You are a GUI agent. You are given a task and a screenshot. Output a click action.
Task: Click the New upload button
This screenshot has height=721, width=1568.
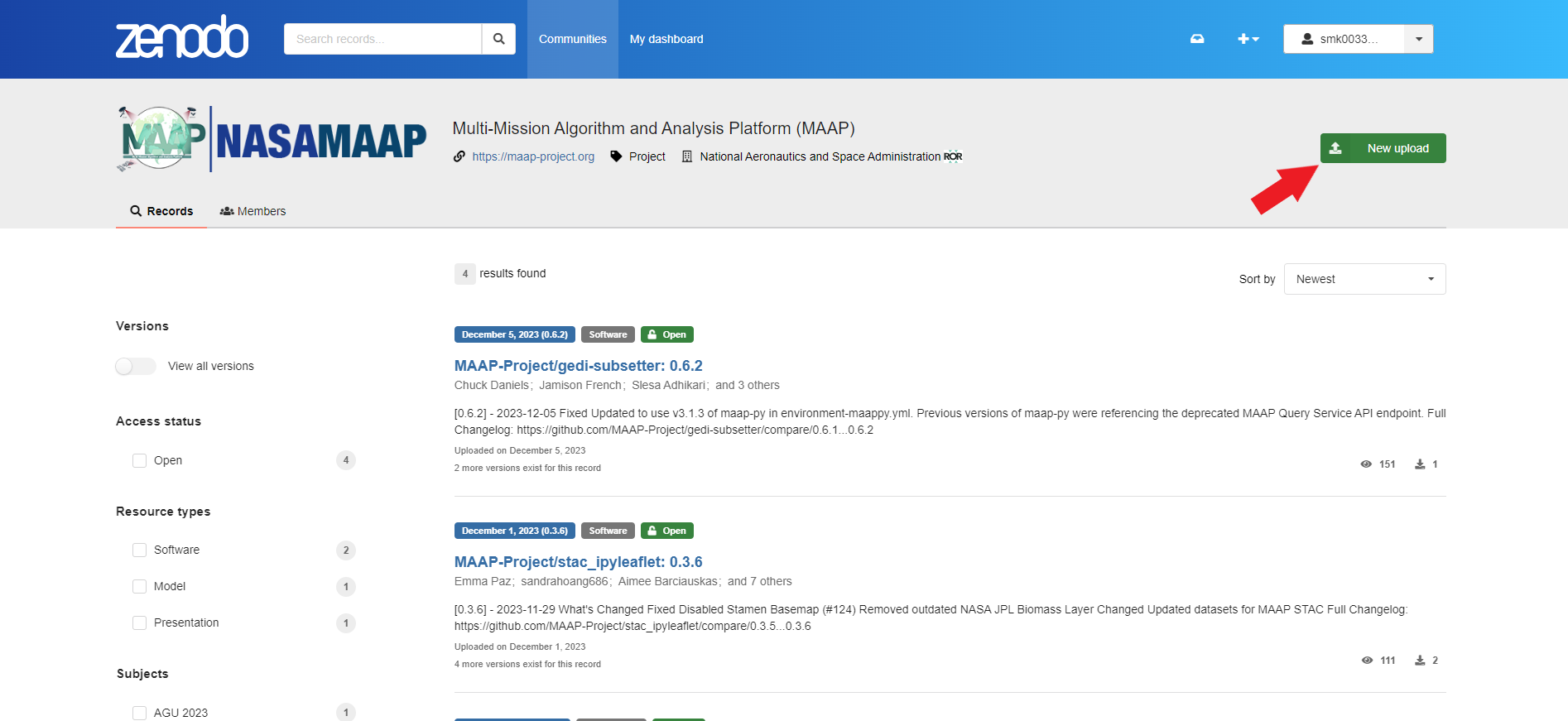[x=1383, y=148]
